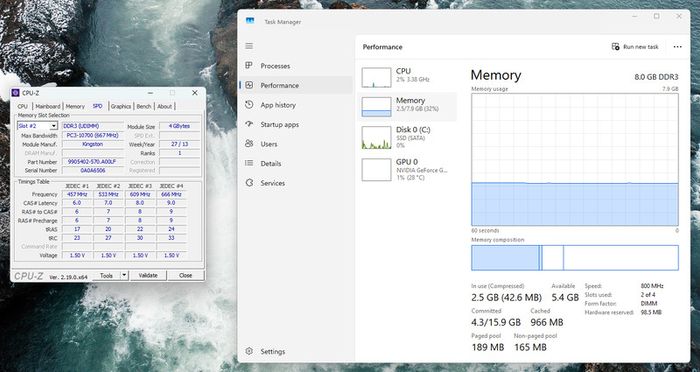700x372 pixels.
Task: Click the Module Manuf. Kingston field
Action: pyautogui.click(x=92, y=144)
